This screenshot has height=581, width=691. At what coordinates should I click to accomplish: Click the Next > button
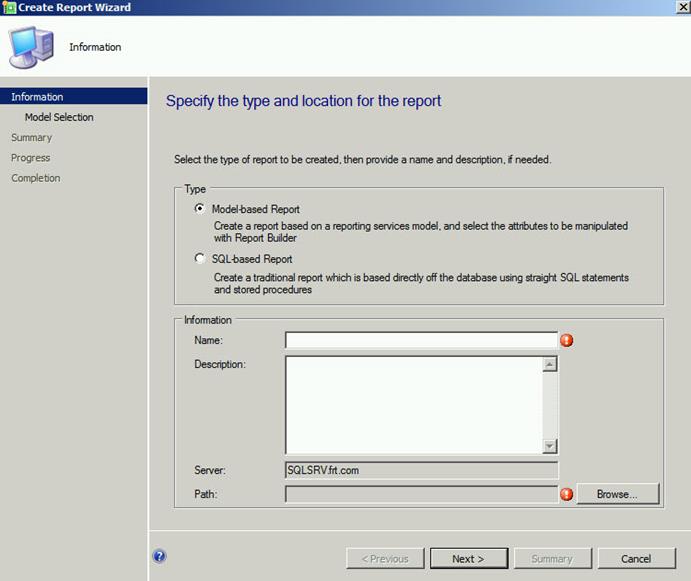point(469,559)
